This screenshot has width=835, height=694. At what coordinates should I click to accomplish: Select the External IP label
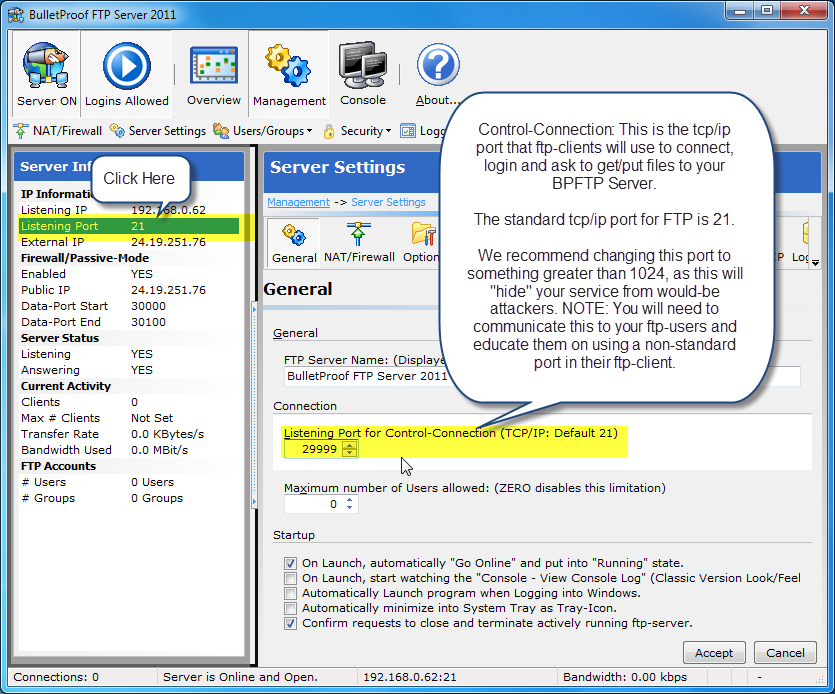pos(52,242)
